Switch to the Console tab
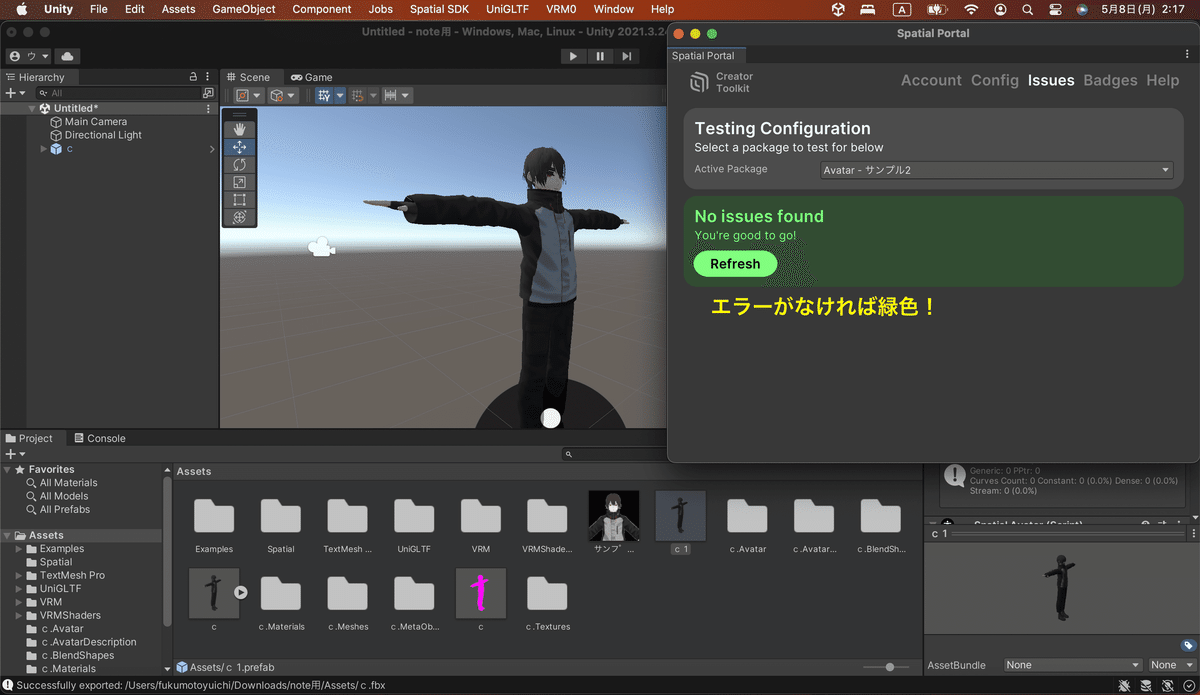1200x695 pixels. coord(99,438)
